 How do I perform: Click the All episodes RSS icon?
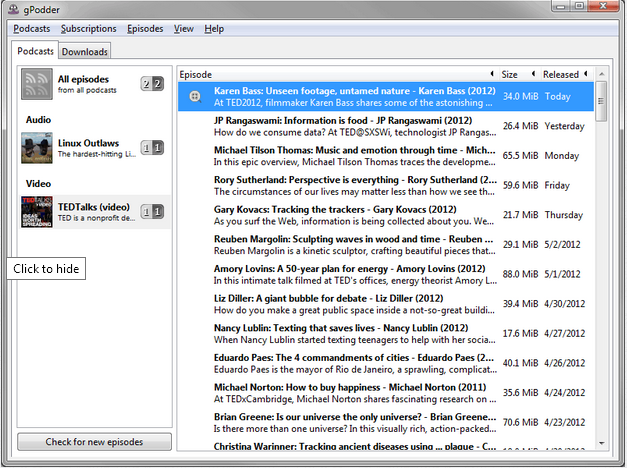[x=37, y=84]
